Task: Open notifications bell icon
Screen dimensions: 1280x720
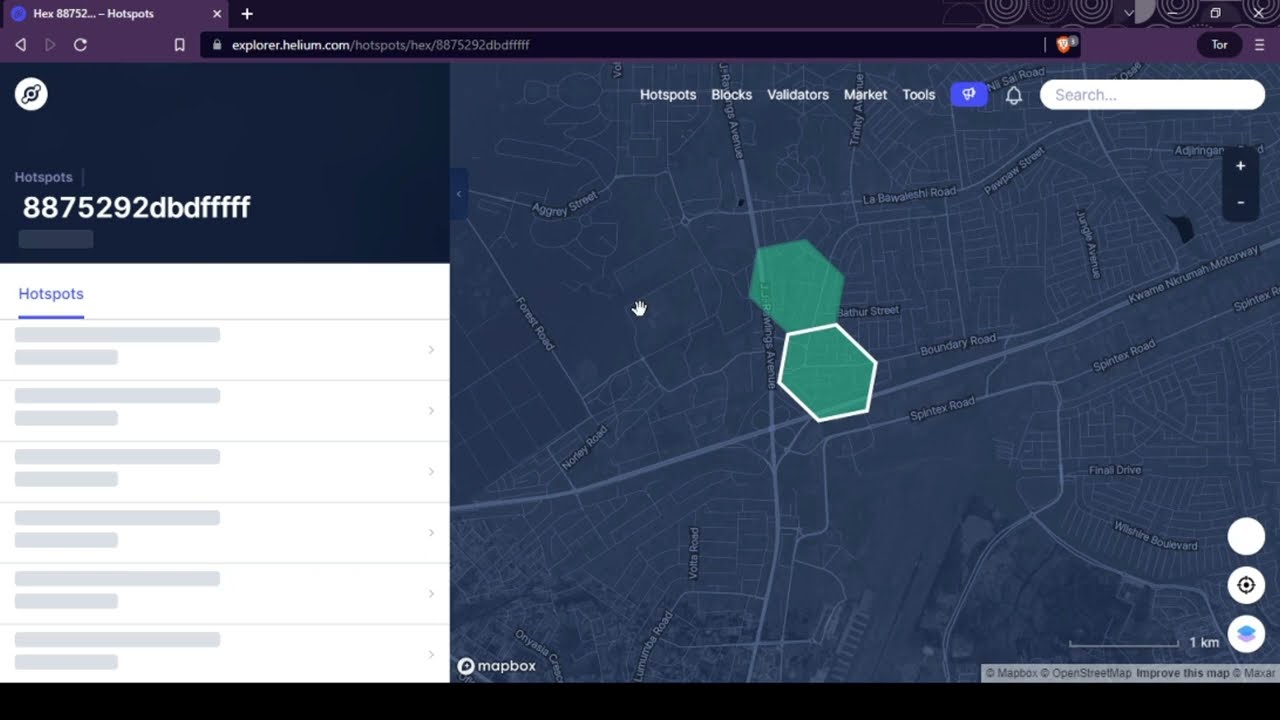Action: pos(1013,95)
